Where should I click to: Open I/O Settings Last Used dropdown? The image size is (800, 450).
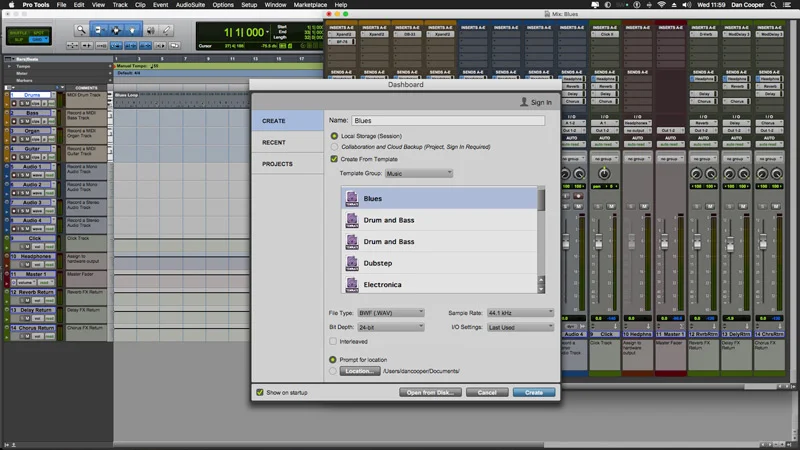520,327
